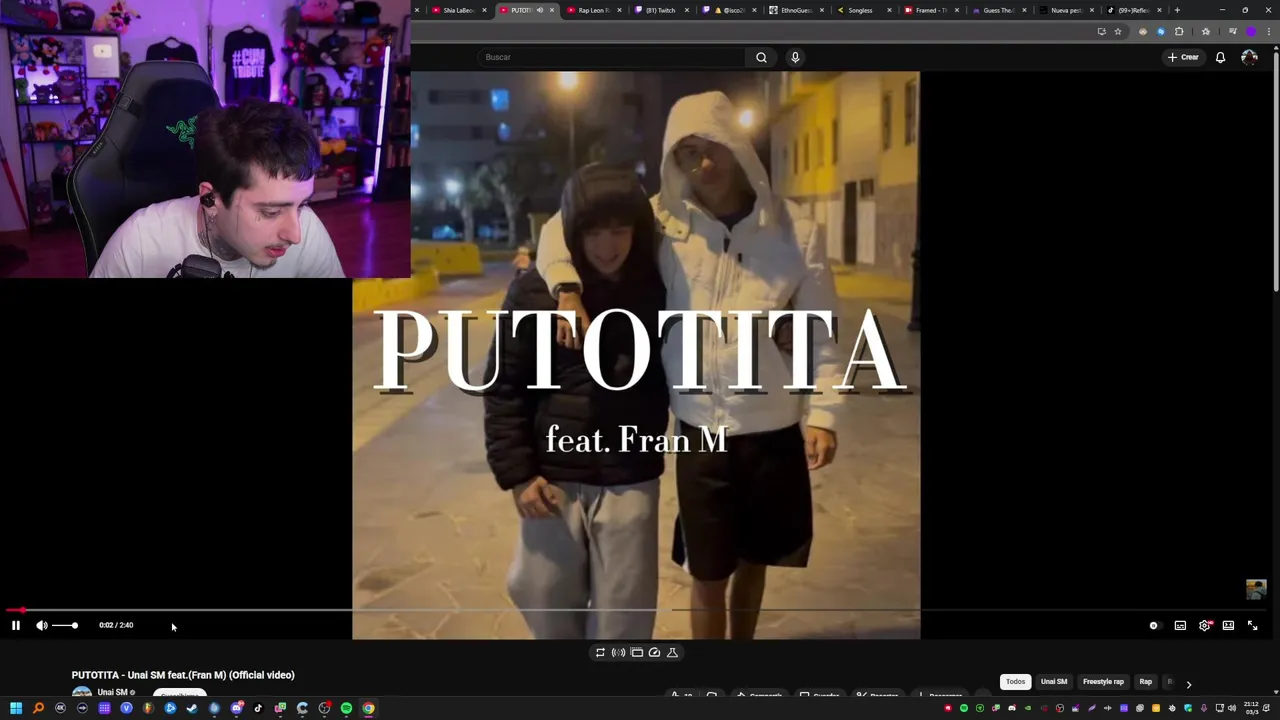
Task: Click the channel watermark thumbnail on the video
Action: pos(1256,589)
